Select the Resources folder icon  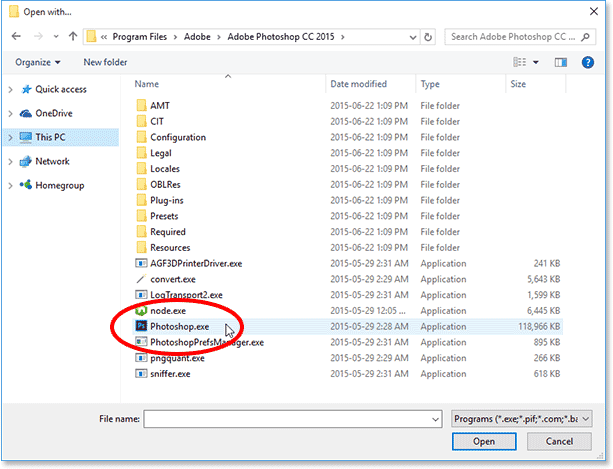click(141, 247)
